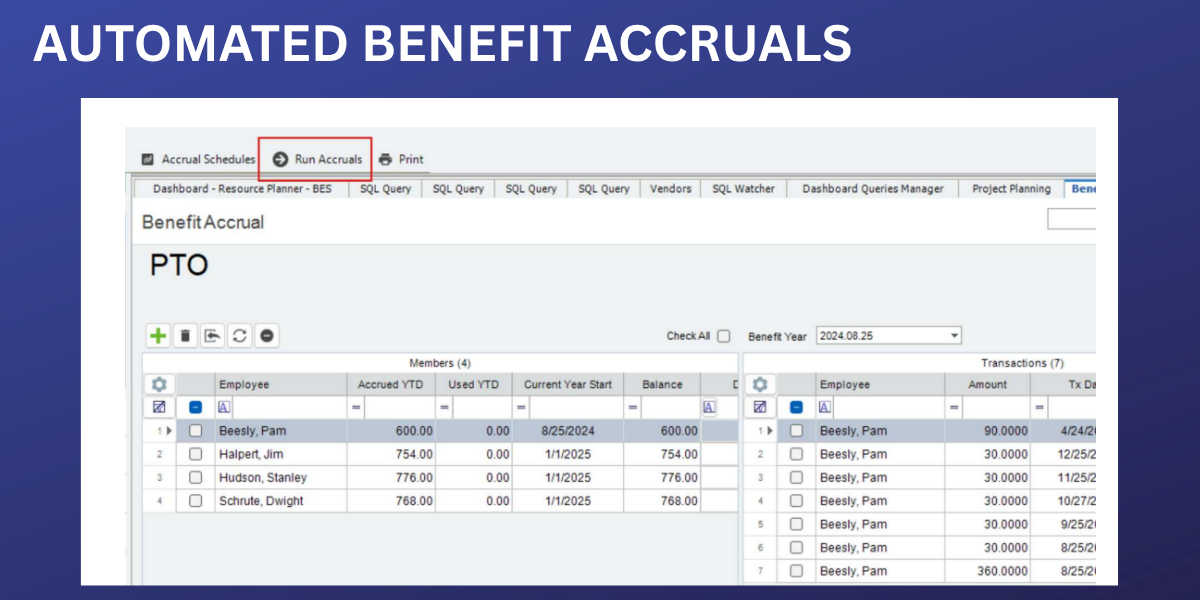Click the trash delete icon
The width and height of the screenshot is (1200, 600).
click(185, 336)
